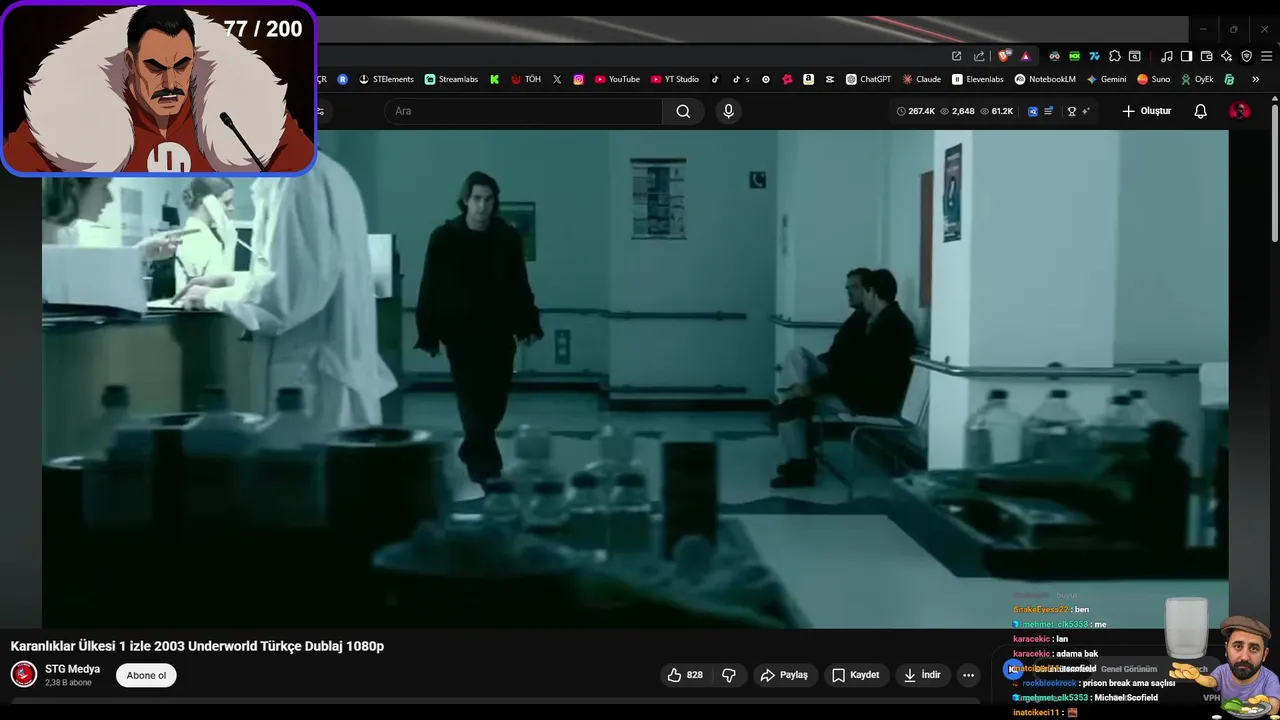Viewport: 1280px width, 720px height.
Task: Open the browser hamburger menu
Action: click(x=1266, y=56)
